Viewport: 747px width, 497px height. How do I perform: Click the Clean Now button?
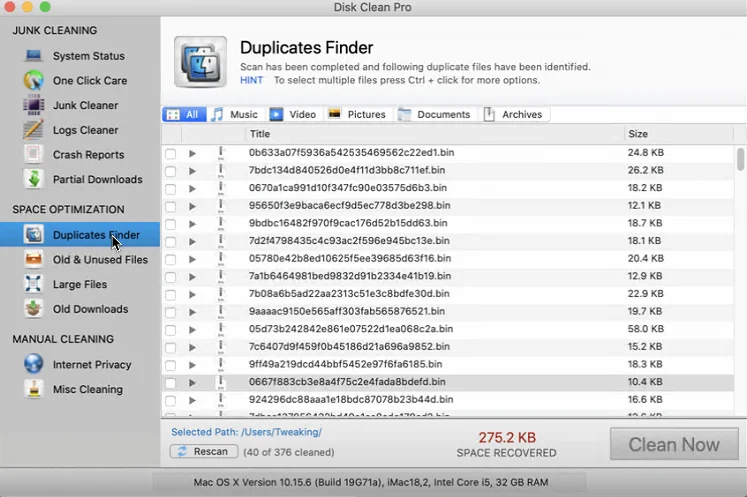(673, 445)
